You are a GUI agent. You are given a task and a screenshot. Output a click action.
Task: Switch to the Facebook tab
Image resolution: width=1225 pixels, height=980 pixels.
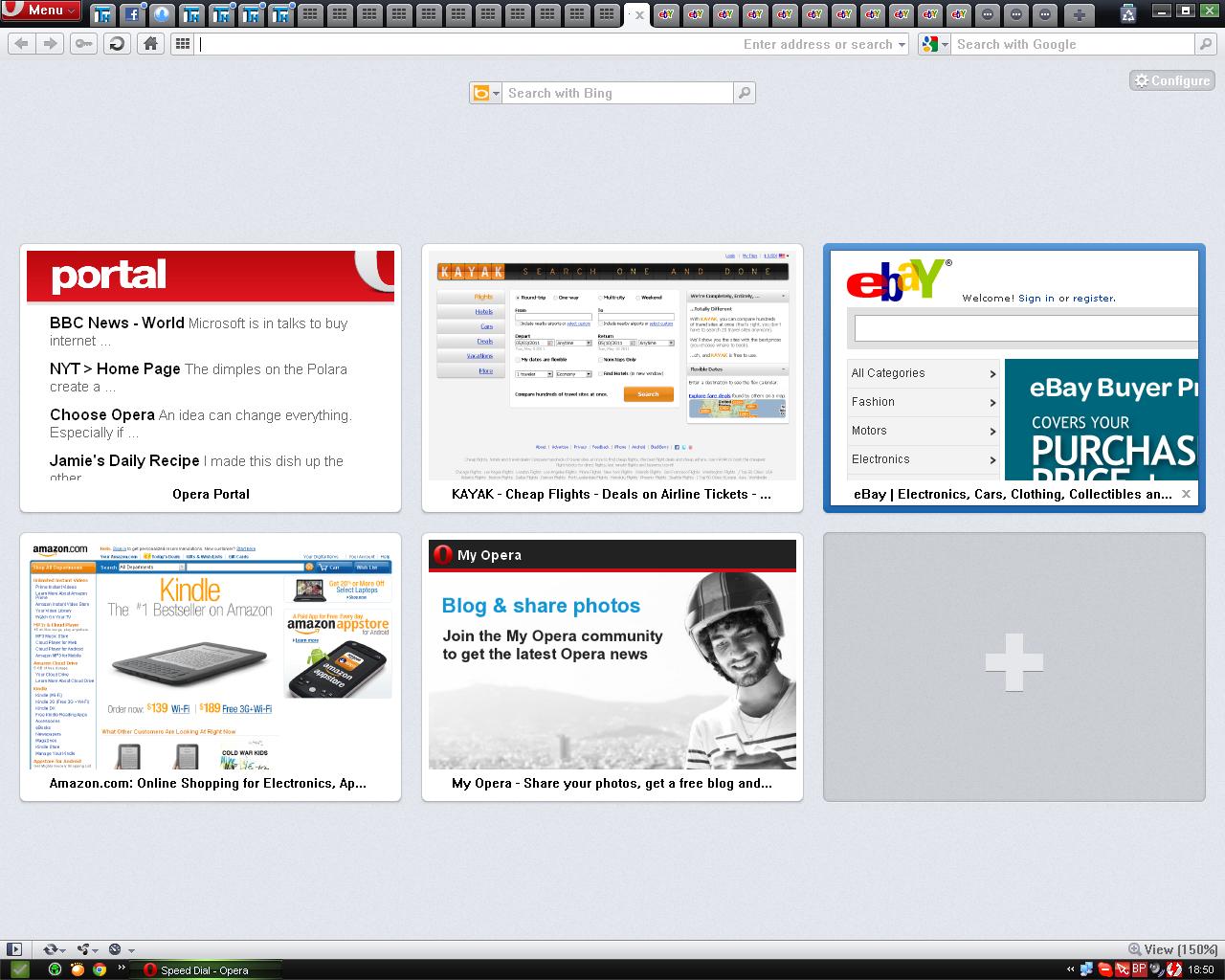[x=133, y=14]
